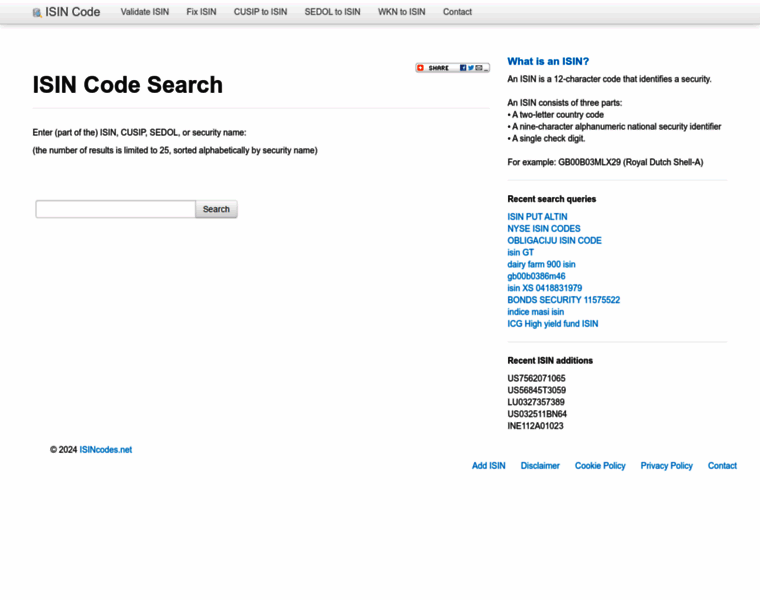The width and height of the screenshot is (760, 600).
Task: Click 'ICG High yield fund ISIN' query
Action: 553,324
